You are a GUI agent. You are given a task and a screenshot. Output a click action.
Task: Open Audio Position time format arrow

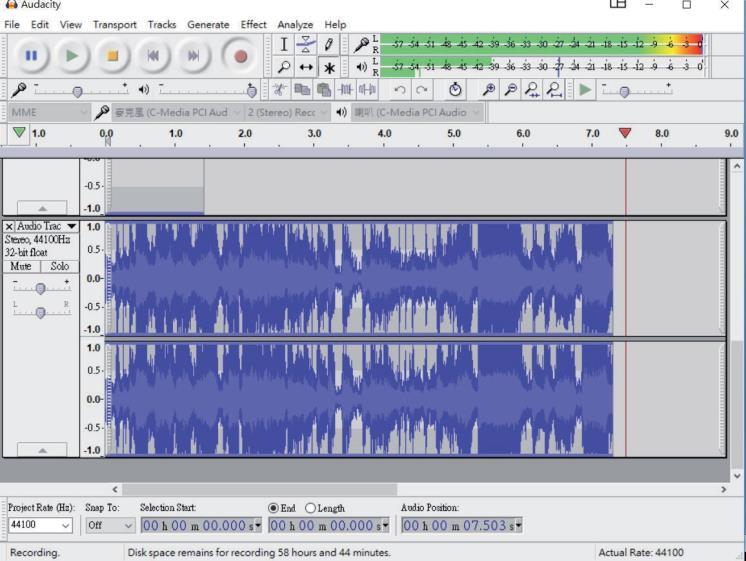pyautogui.click(x=519, y=525)
